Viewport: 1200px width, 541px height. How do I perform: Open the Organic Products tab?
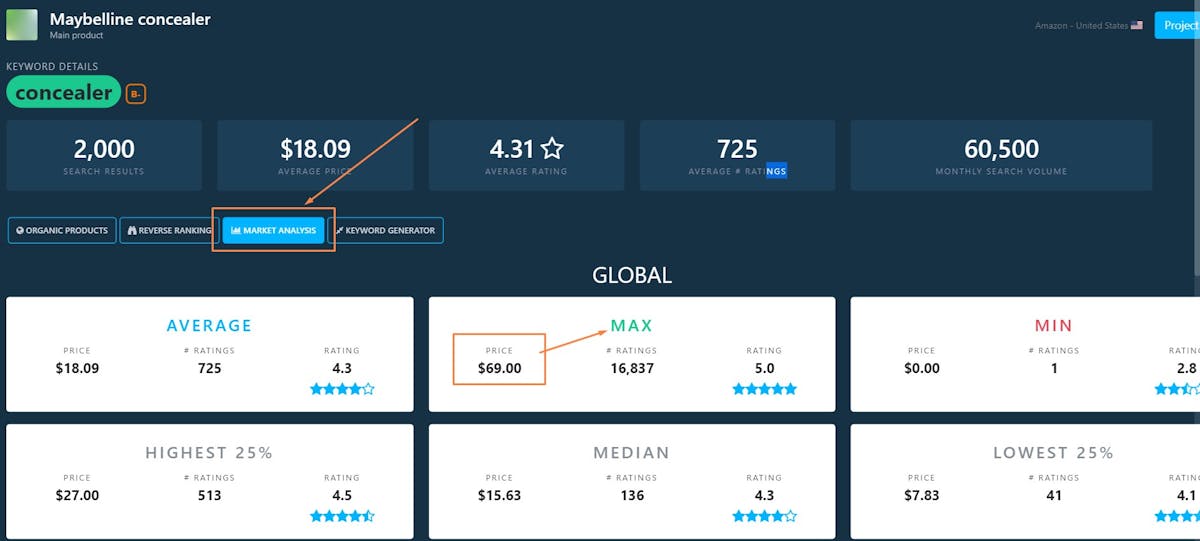(x=62, y=231)
